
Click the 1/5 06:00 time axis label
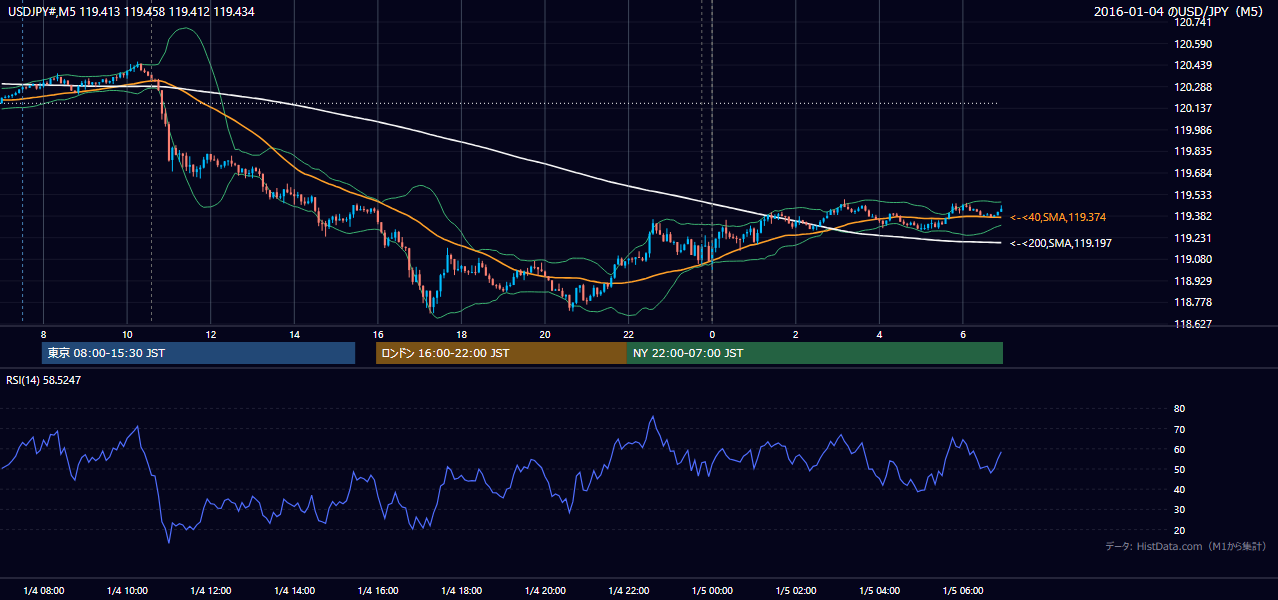coord(962,590)
